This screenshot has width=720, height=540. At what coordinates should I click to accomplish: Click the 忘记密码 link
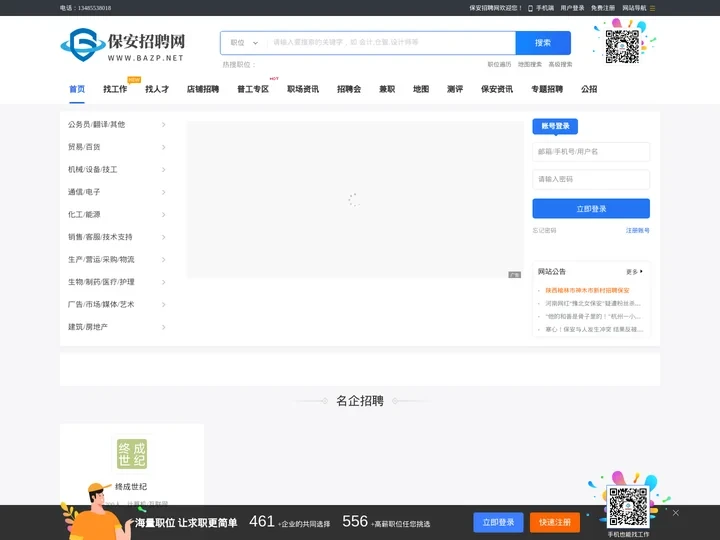coord(545,231)
